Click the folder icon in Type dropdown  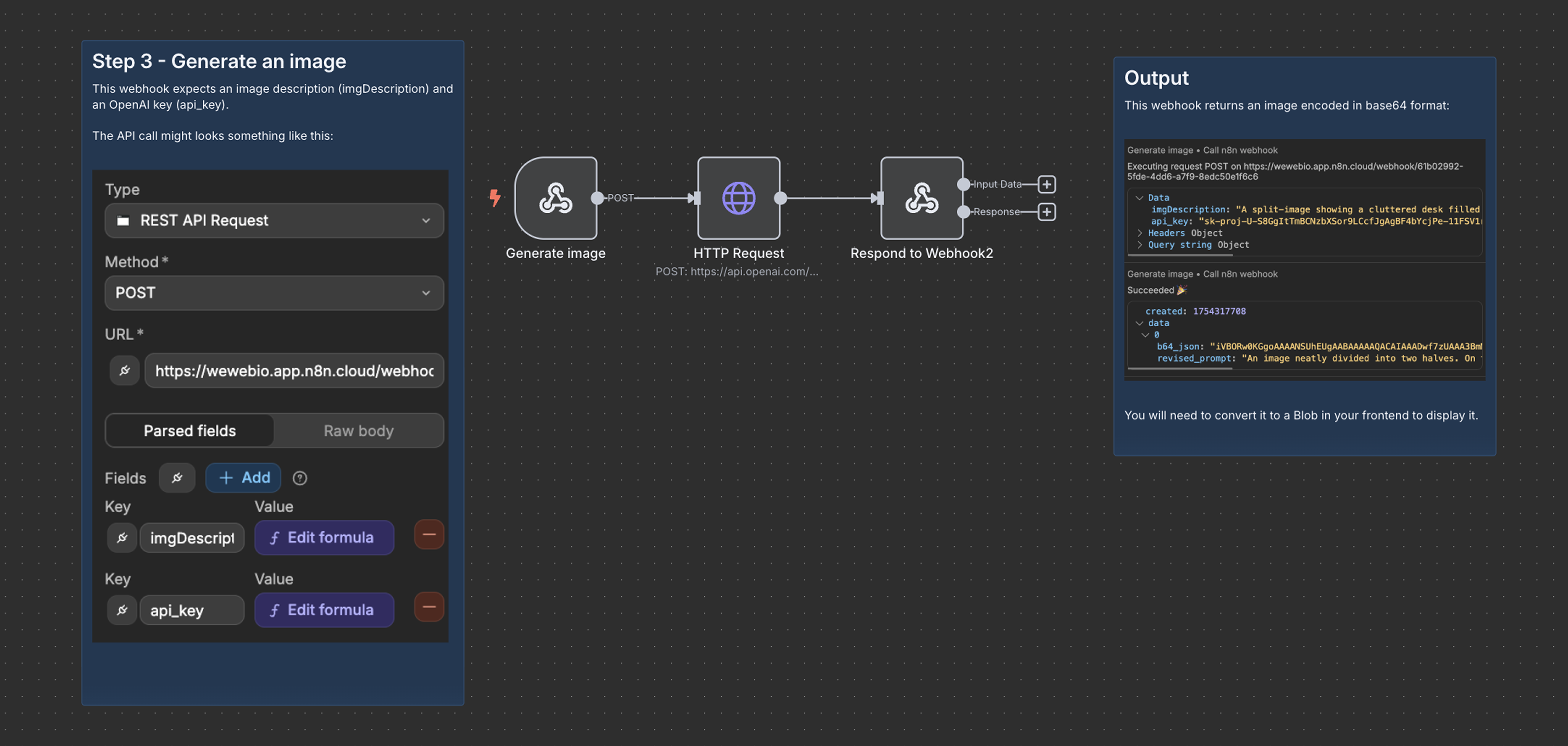pyautogui.click(x=123, y=220)
